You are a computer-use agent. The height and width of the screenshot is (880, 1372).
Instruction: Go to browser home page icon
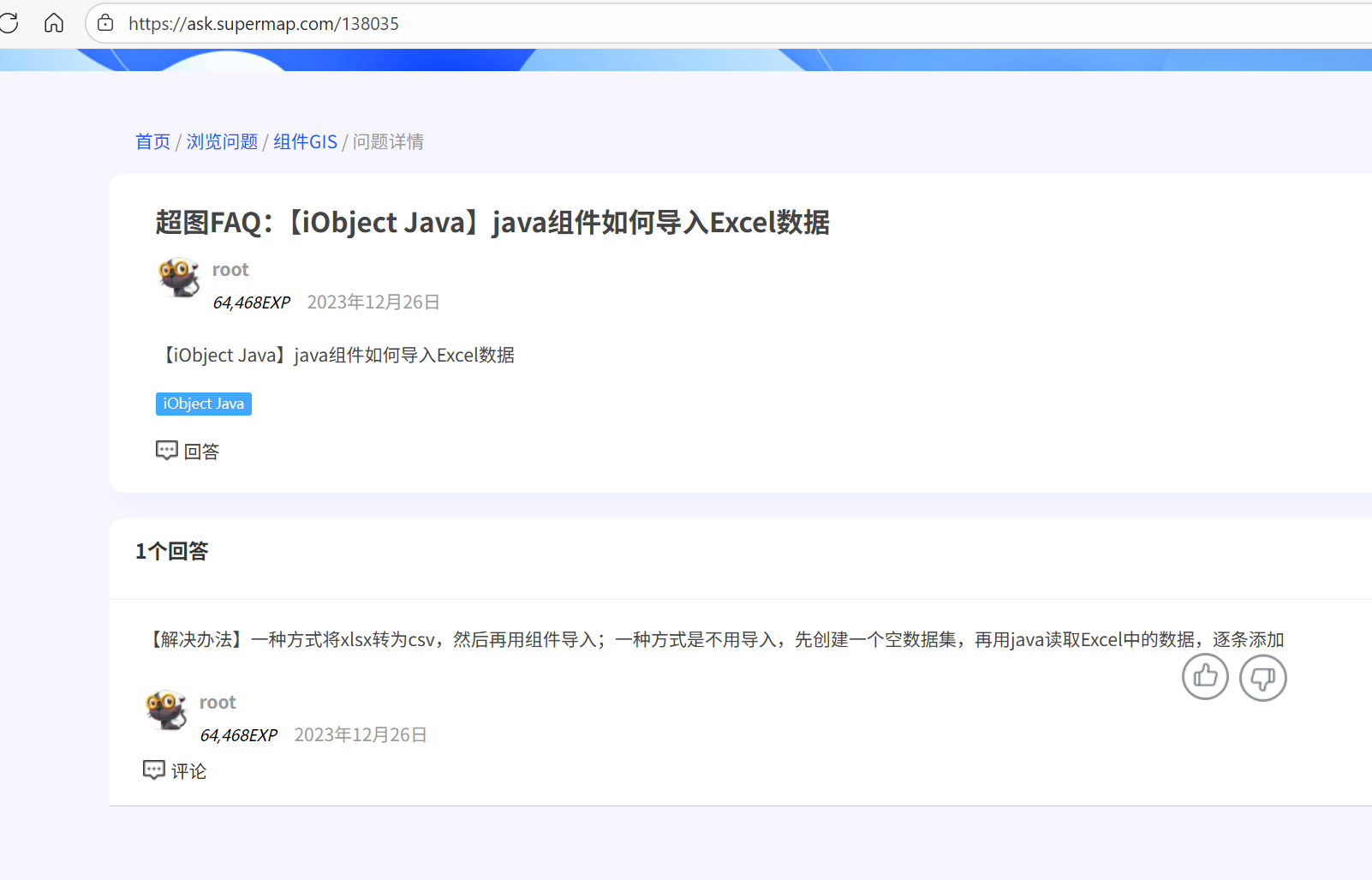(x=54, y=23)
